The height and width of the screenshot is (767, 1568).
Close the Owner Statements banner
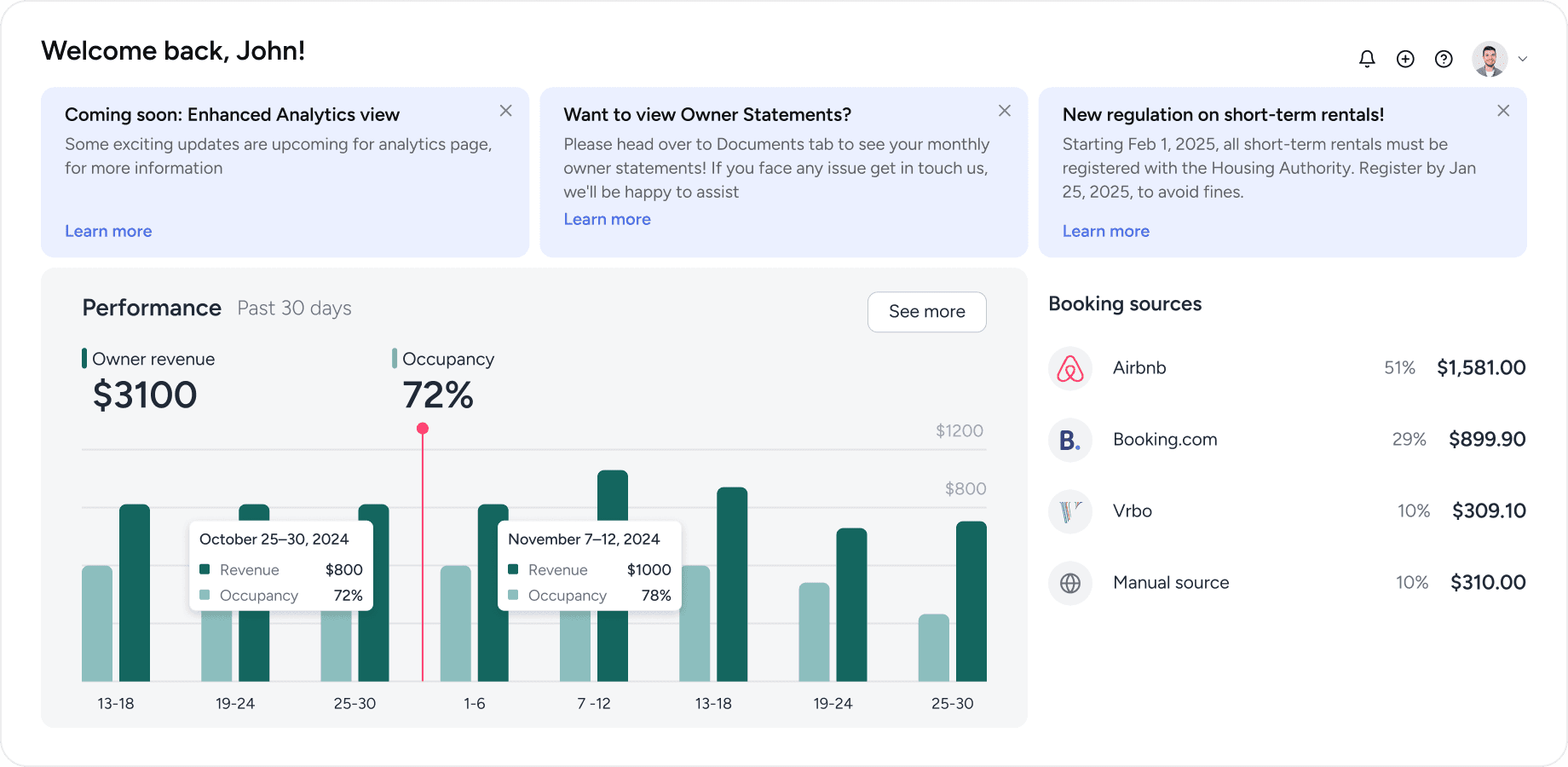[x=1005, y=111]
